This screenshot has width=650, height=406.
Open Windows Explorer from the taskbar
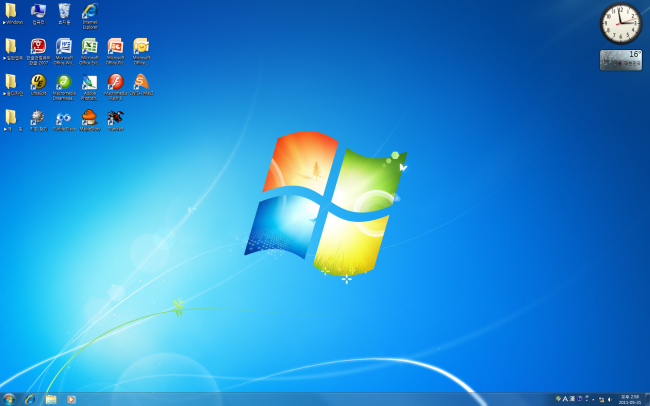(51, 399)
